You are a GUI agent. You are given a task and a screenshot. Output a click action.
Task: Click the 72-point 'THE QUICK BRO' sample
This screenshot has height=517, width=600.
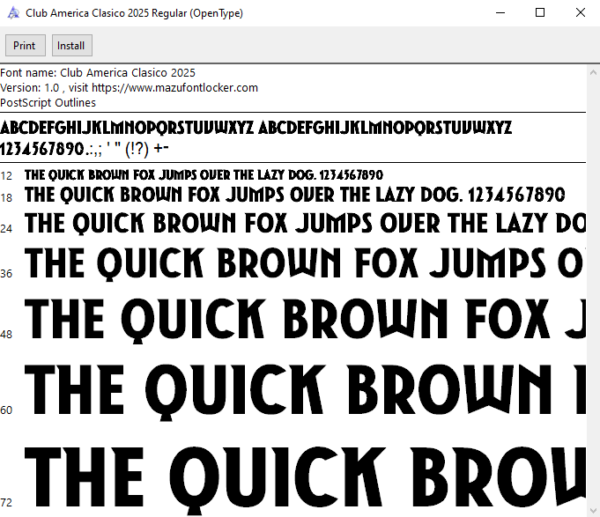pyautogui.click(x=305, y=479)
